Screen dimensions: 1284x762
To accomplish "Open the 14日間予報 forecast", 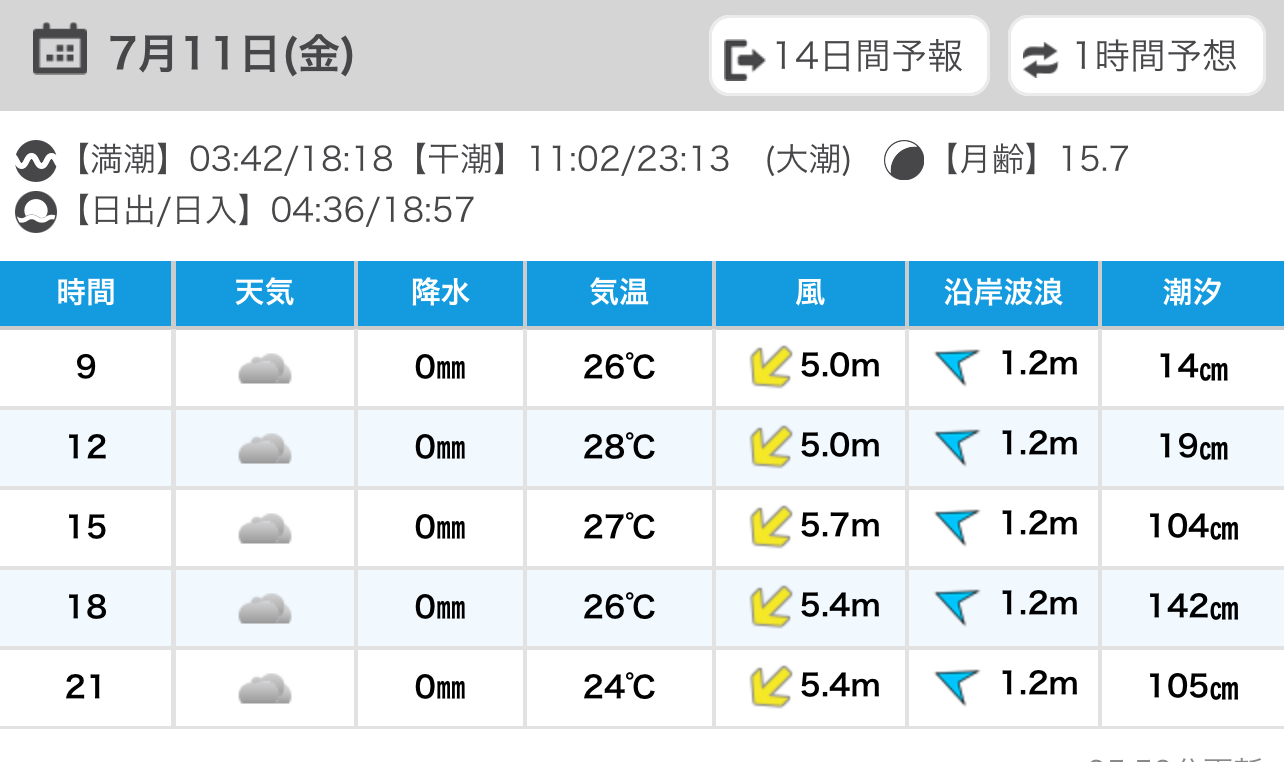I will pyautogui.click(x=849, y=56).
